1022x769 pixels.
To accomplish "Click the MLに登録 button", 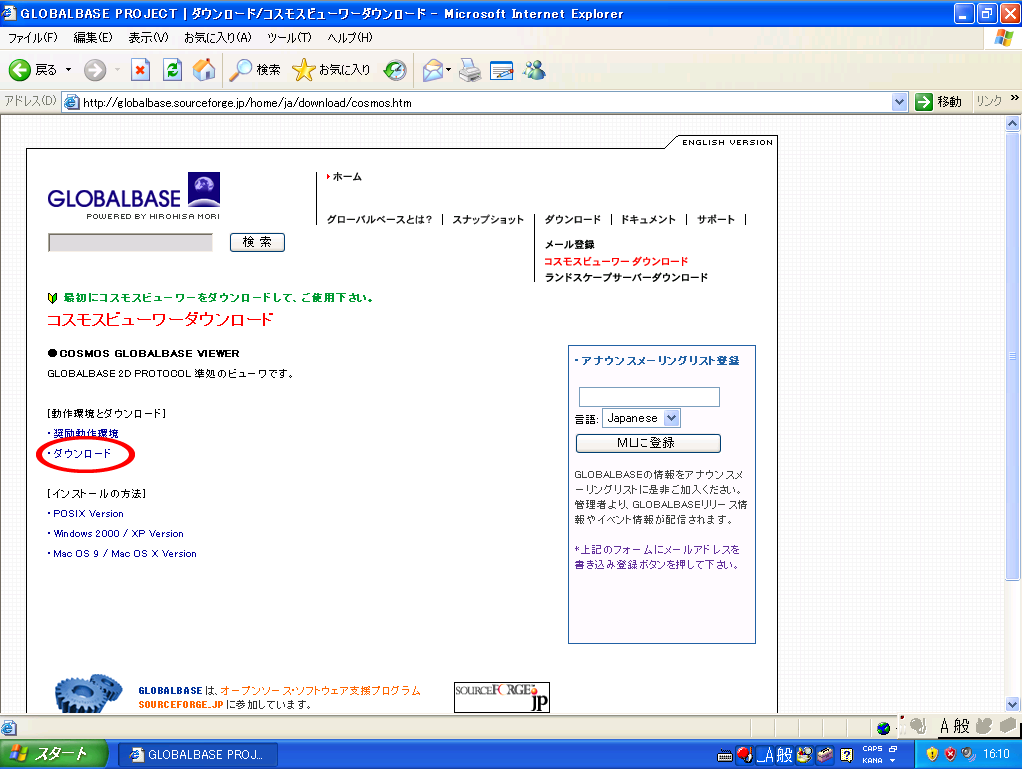I will tap(648, 443).
